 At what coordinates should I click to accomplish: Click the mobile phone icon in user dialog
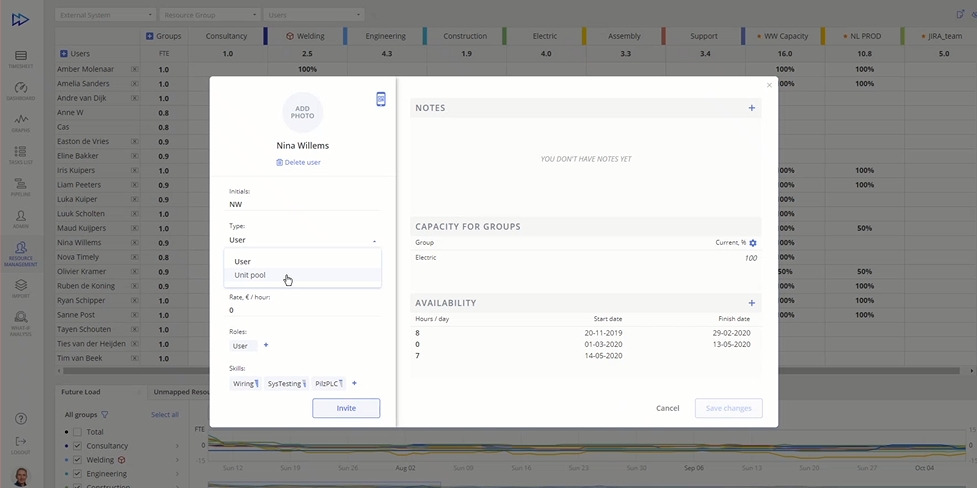click(381, 99)
